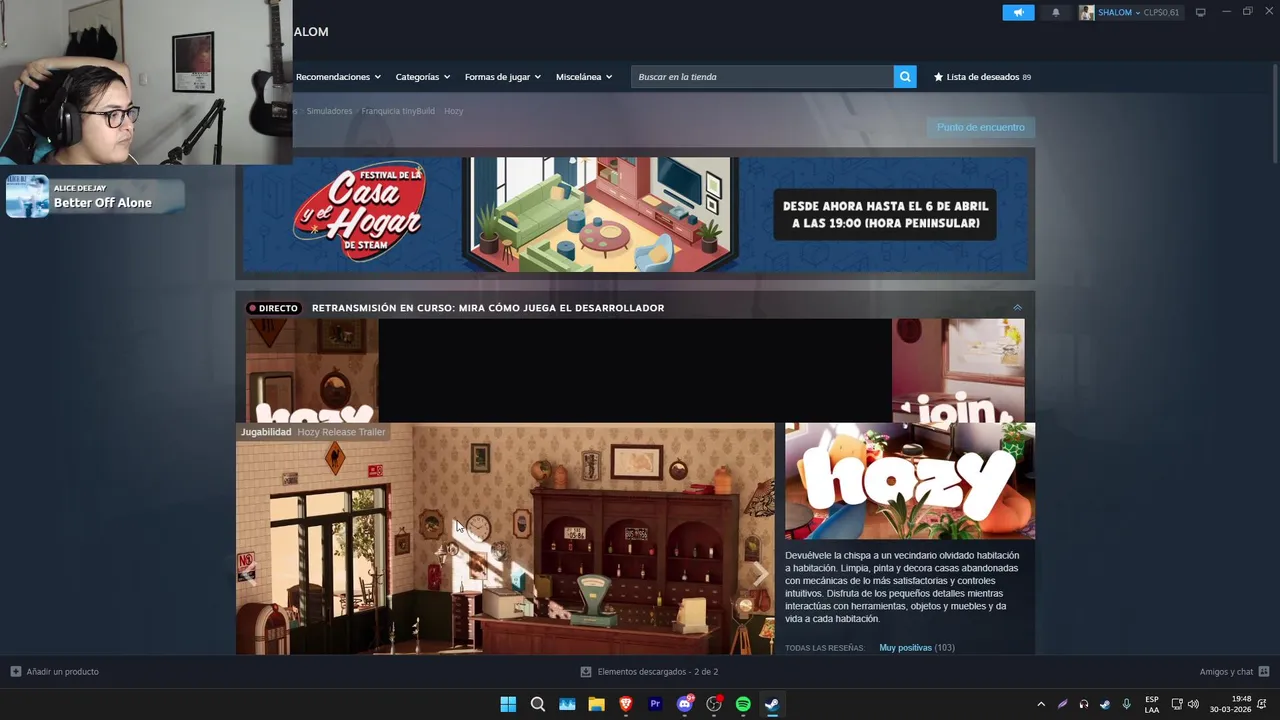Advance trailer carousel with the right arrow

pyautogui.click(x=760, y=574)
